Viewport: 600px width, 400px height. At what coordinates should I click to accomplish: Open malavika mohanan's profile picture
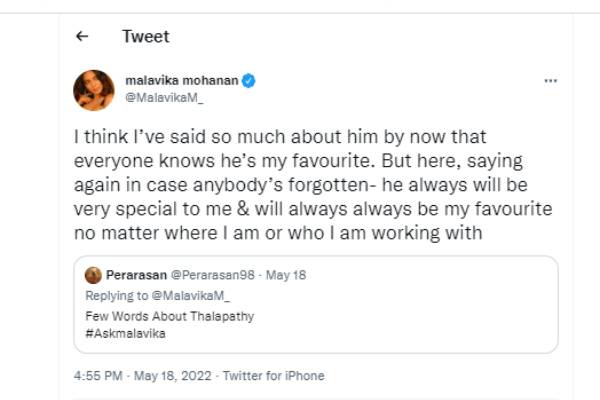(x=92, y=90)
